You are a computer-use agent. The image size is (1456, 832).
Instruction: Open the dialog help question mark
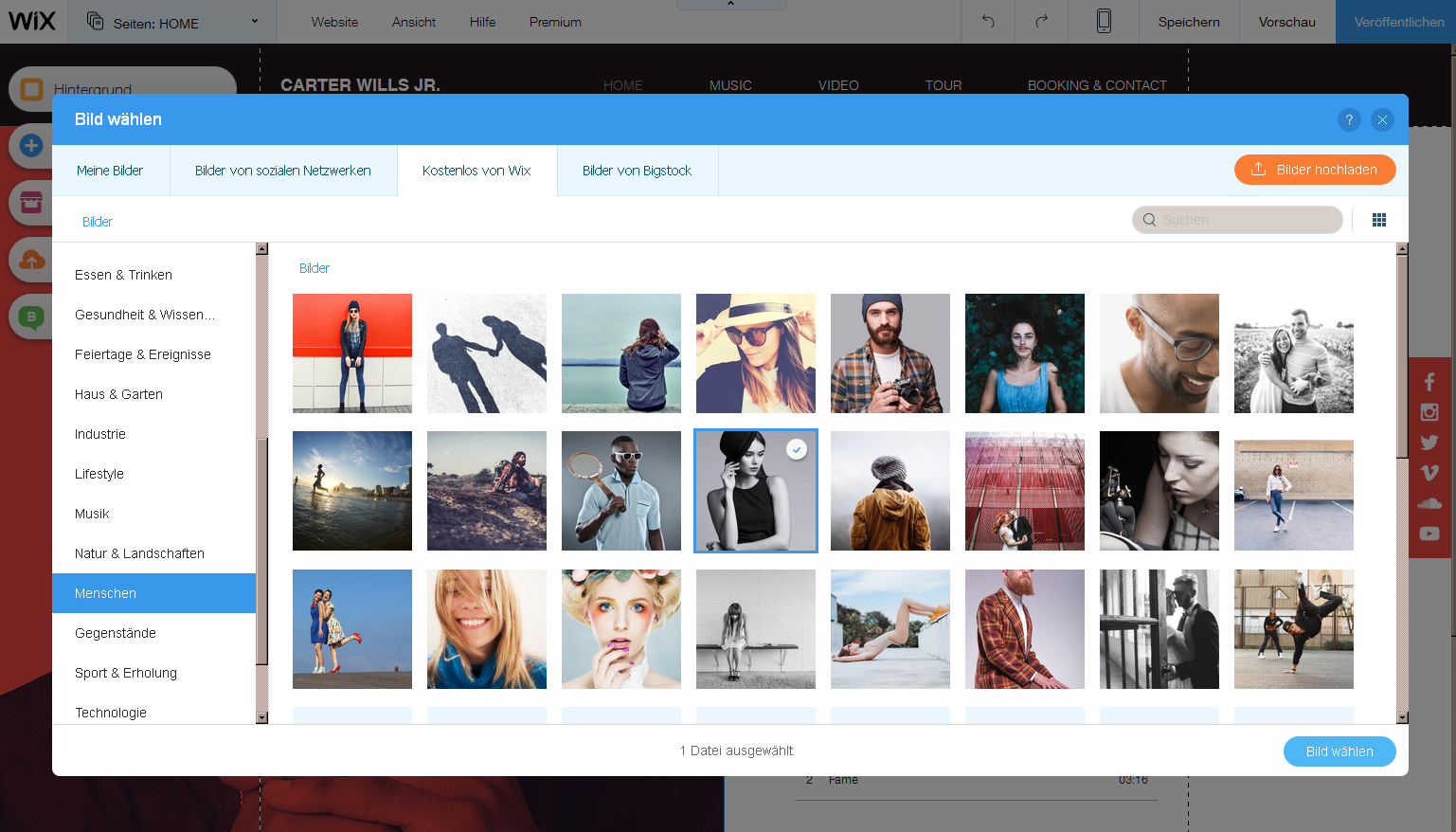pyautogui.click(x=1349, y=119)
